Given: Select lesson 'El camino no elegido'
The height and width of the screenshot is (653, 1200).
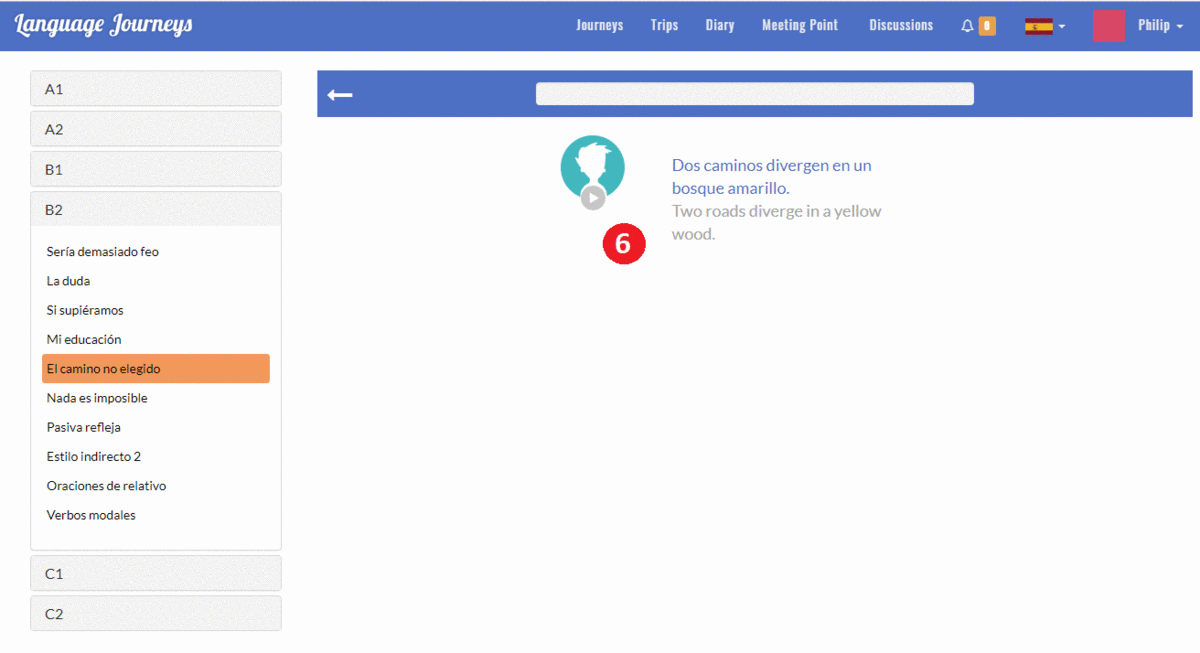Looking at the screenshot, I should 156,368.
